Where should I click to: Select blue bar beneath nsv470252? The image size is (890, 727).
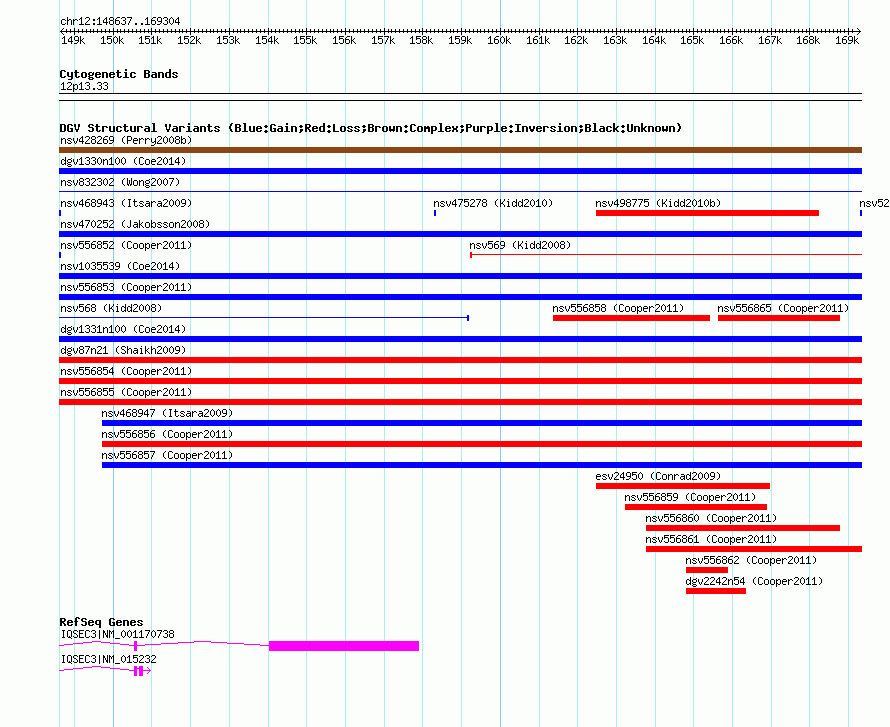coord(460,234)
